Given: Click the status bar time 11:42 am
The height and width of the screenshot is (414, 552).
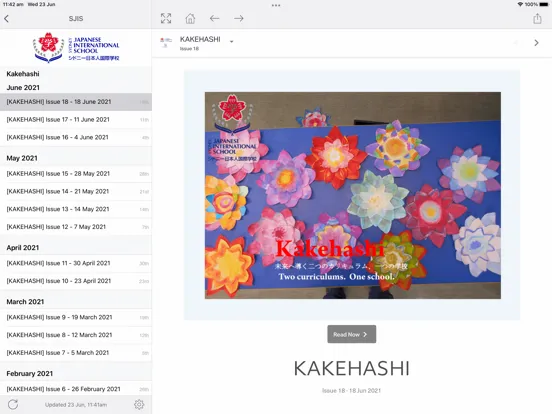Looking at the screenshot, I should coord(14,4).
